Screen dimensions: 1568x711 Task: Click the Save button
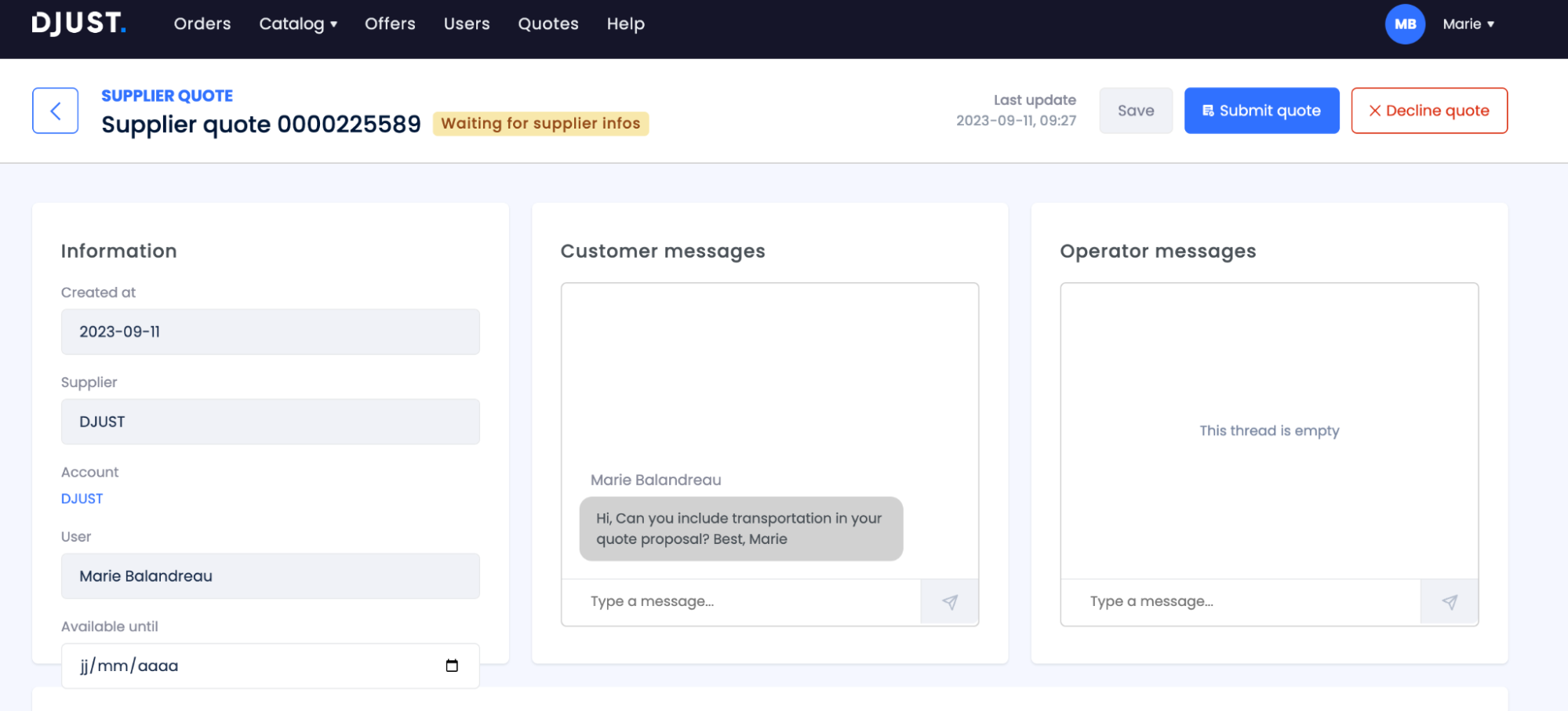tap(1135, 111)
